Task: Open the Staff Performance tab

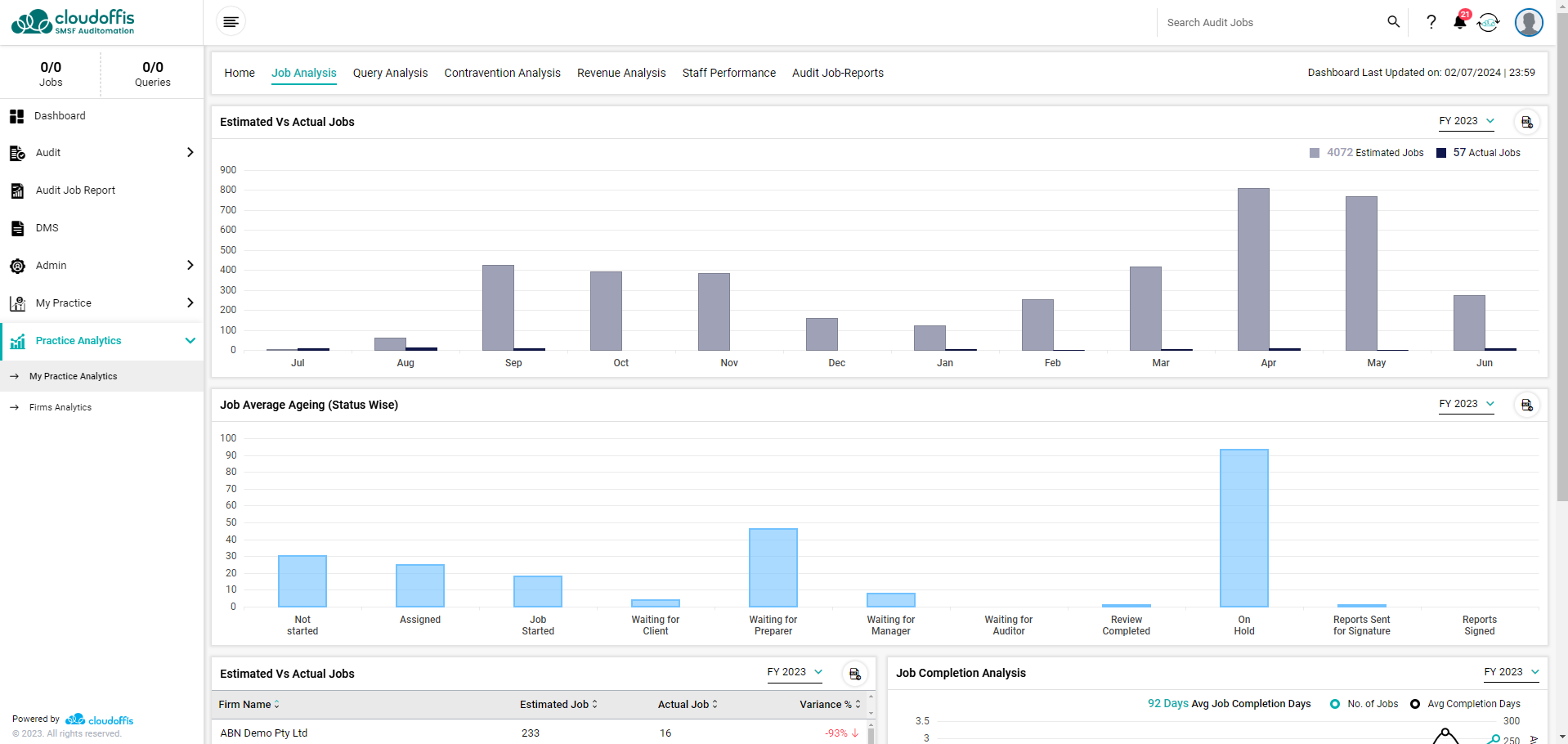Action: tap(729, 73)
